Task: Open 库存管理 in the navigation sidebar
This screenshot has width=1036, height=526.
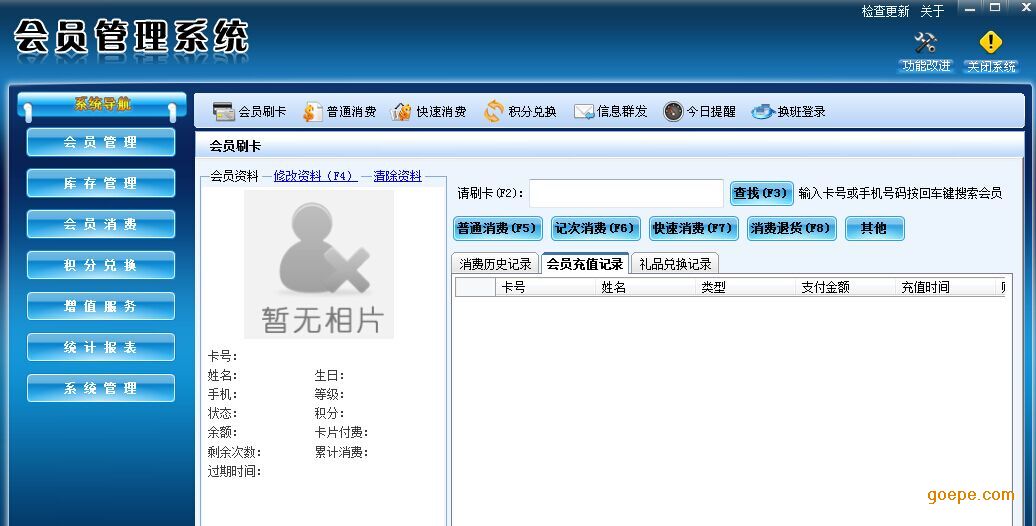Action: click(x=101, y=183)
